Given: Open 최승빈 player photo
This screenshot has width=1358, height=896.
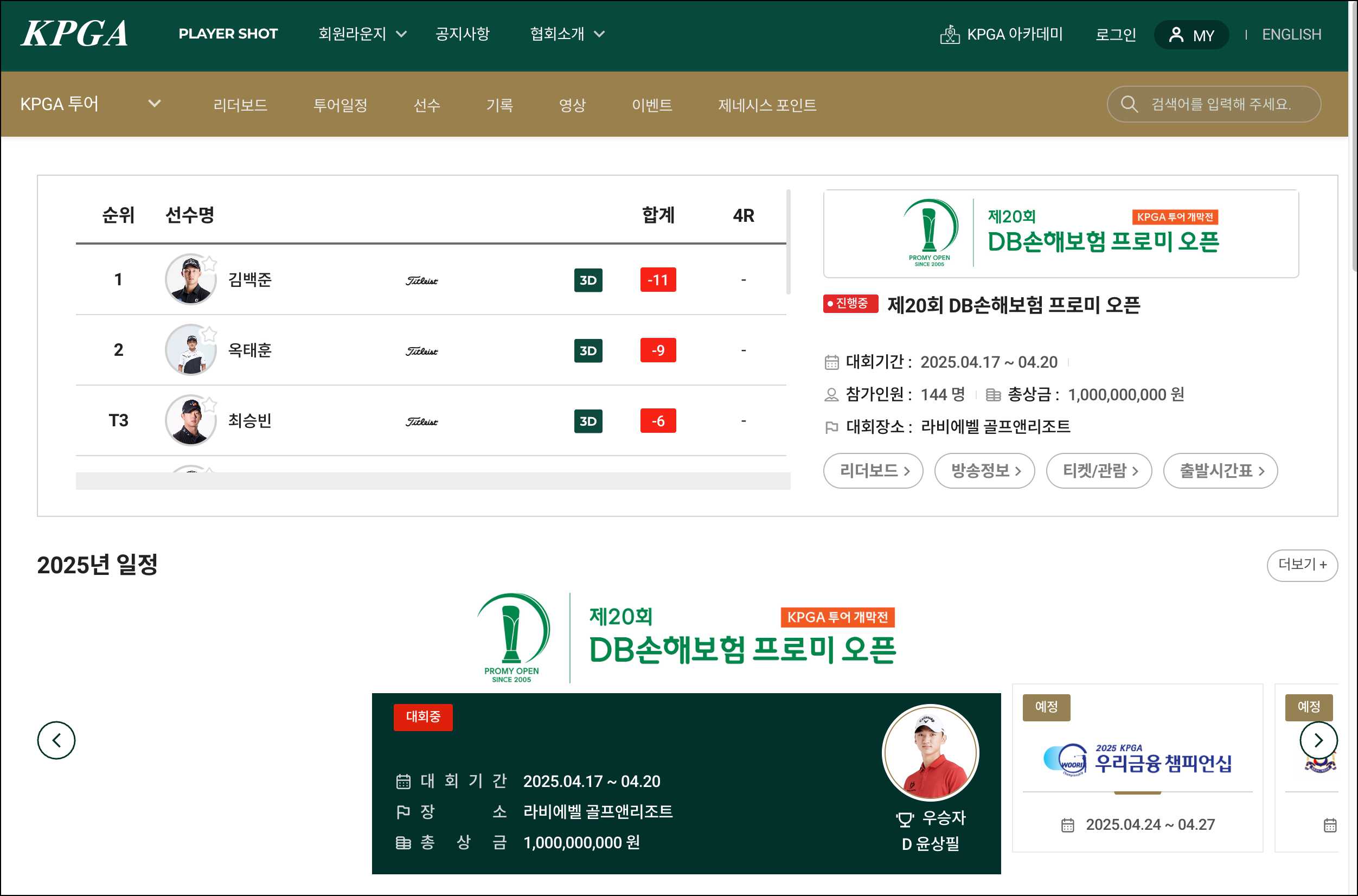Looking at the screenshot, I should [190, 420].
